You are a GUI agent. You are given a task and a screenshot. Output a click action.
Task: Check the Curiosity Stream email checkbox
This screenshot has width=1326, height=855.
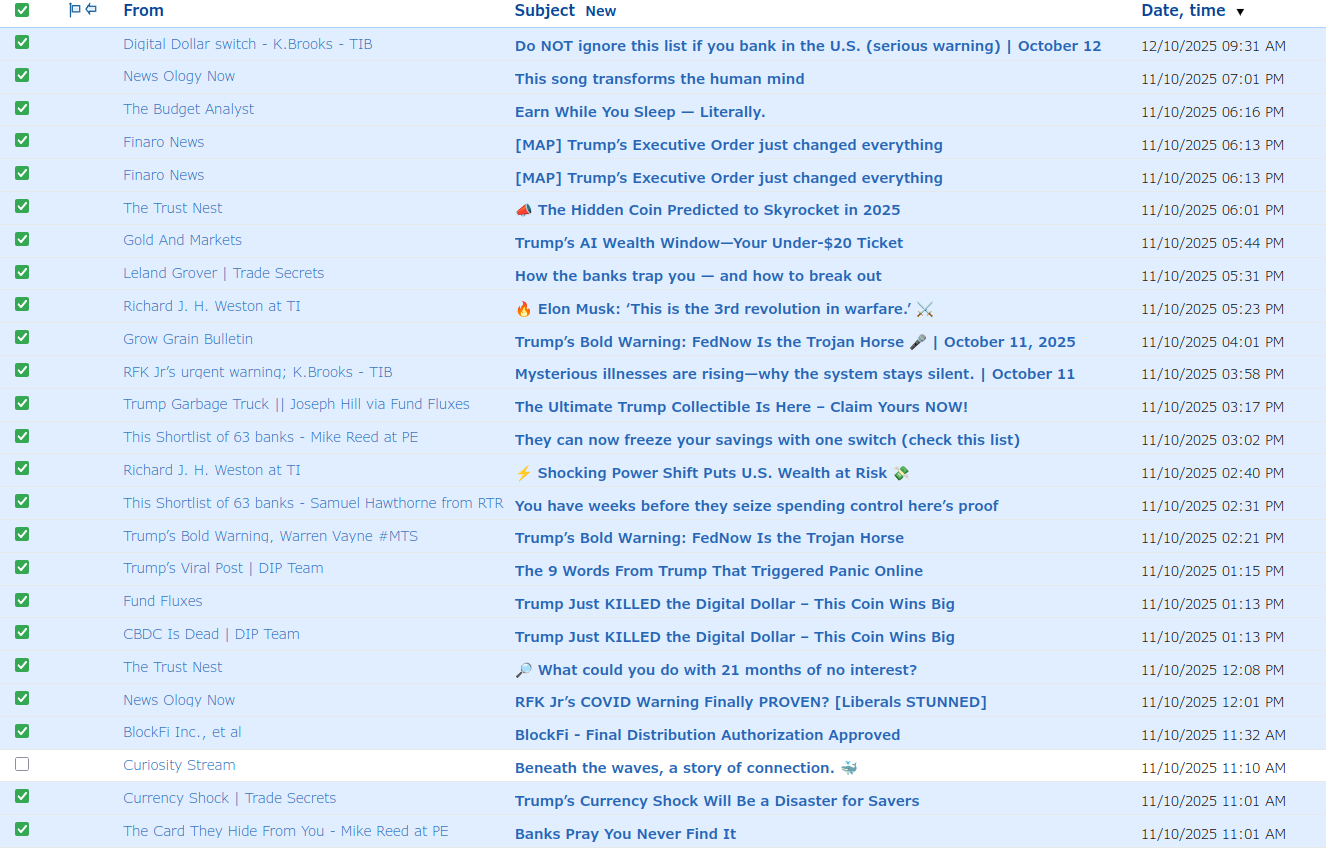[x=22, y=765]
